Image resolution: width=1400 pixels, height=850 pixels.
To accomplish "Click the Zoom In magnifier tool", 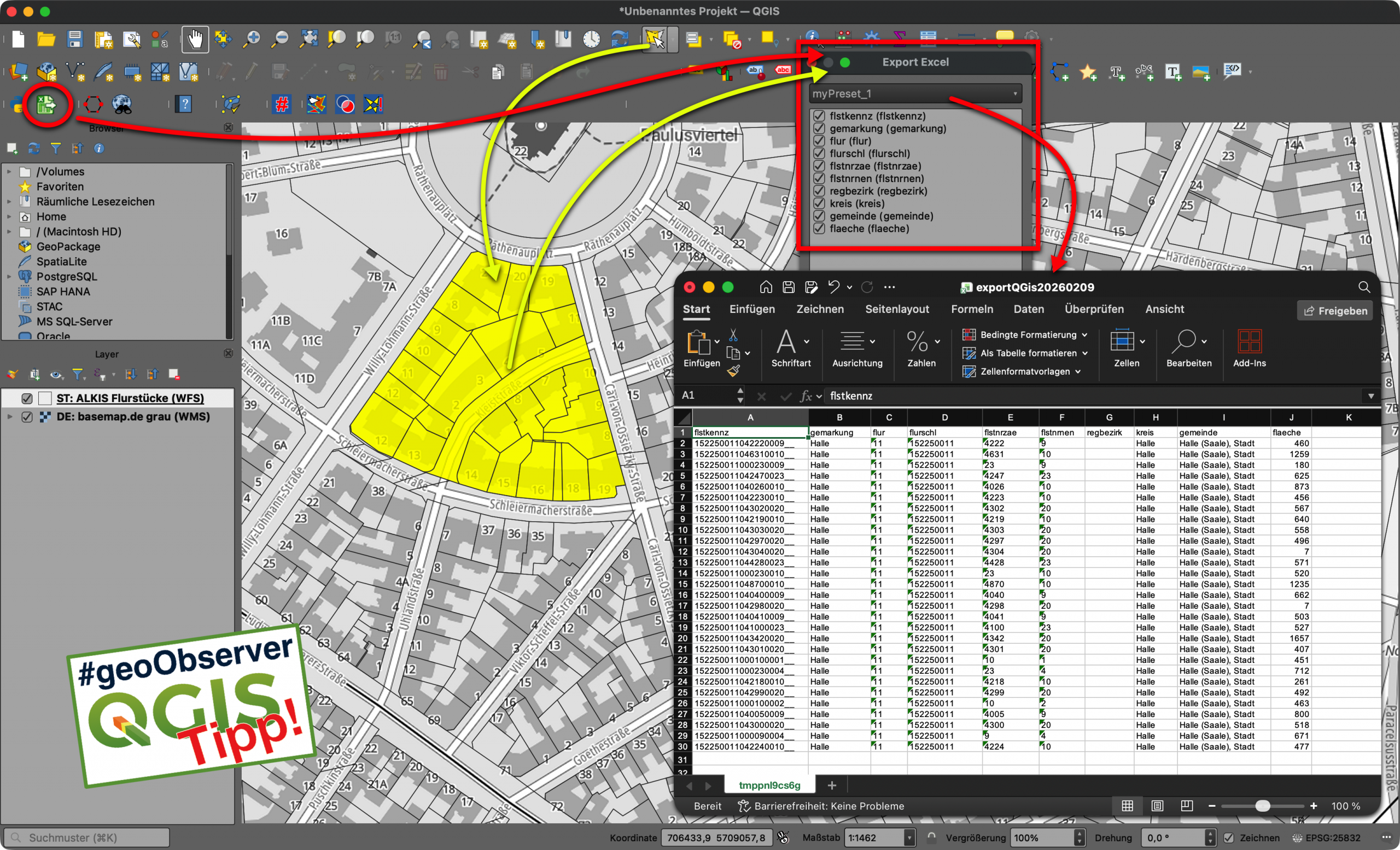I will click(x=251, y=39).
